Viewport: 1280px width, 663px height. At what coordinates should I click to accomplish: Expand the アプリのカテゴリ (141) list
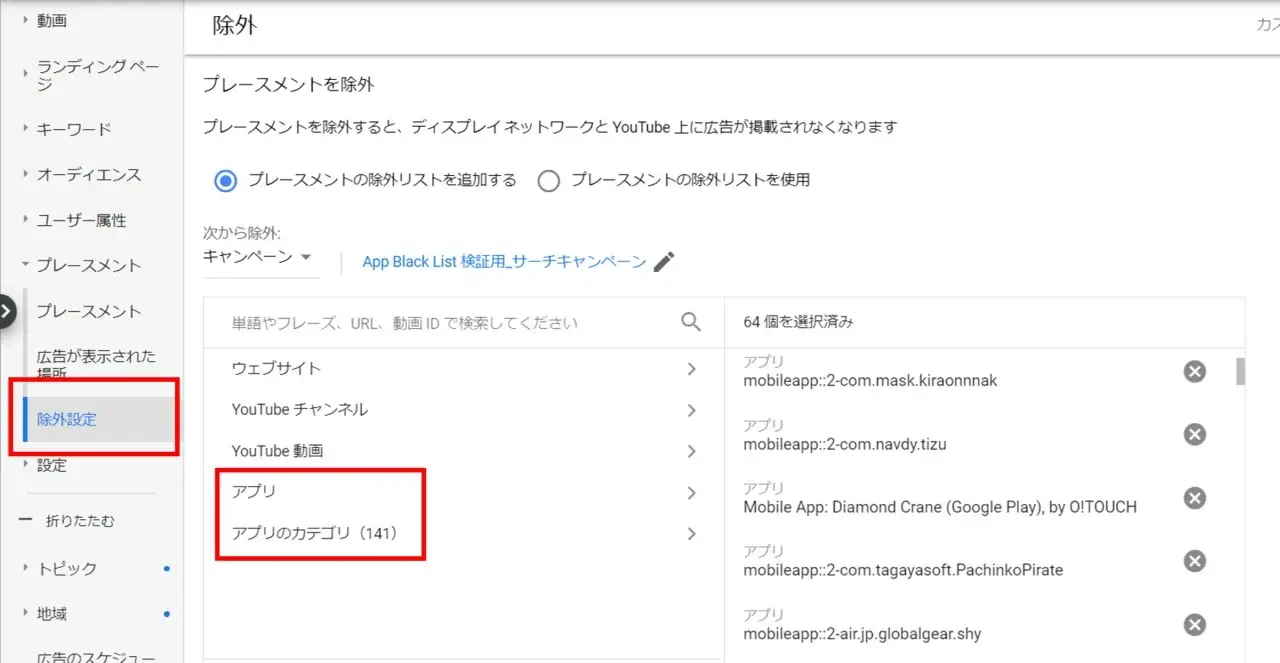[x=463, y=534]
